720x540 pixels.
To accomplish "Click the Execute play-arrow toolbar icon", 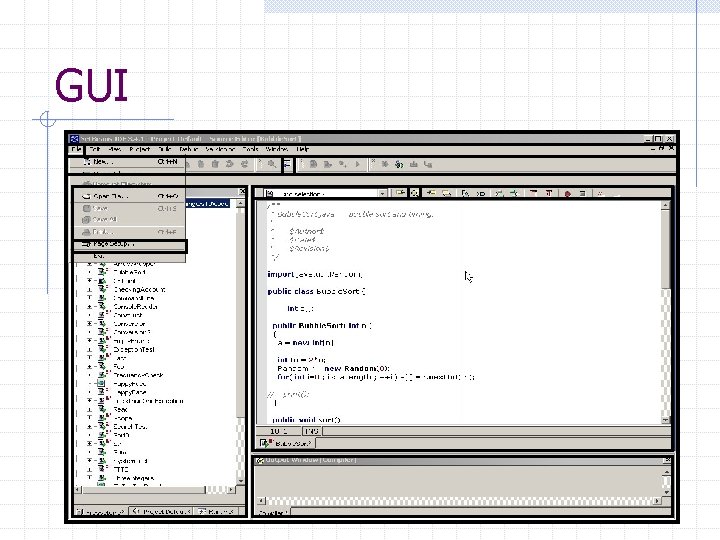I will [358, 164].
